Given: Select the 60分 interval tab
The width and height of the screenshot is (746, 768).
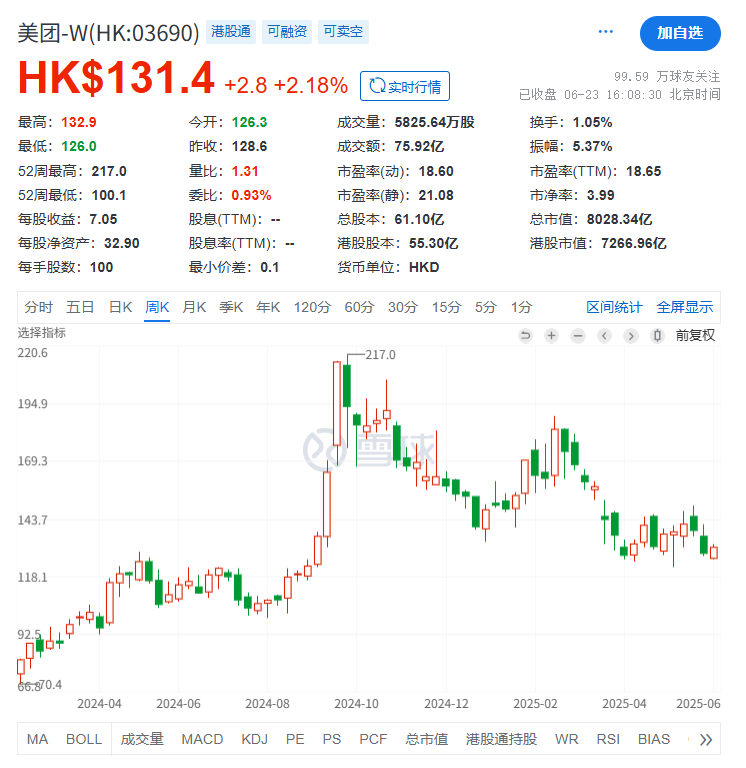Looking at the screenshot, I should click(x=360, y=308).
